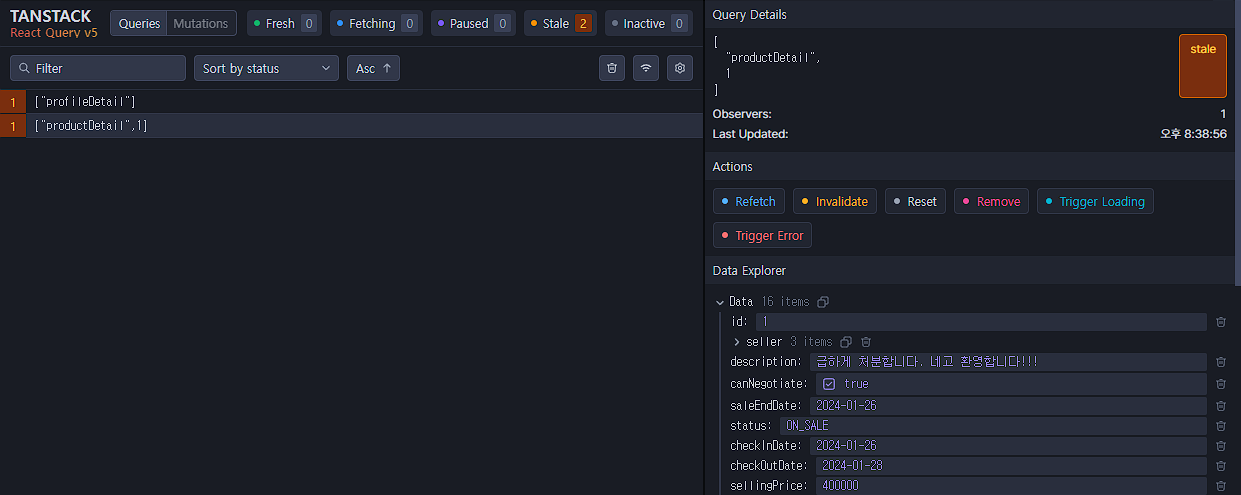Click the Observers label
Image resolution: width=1241 pixels, height=495 pixels.
pyautogui.click(x=742, y=114)
